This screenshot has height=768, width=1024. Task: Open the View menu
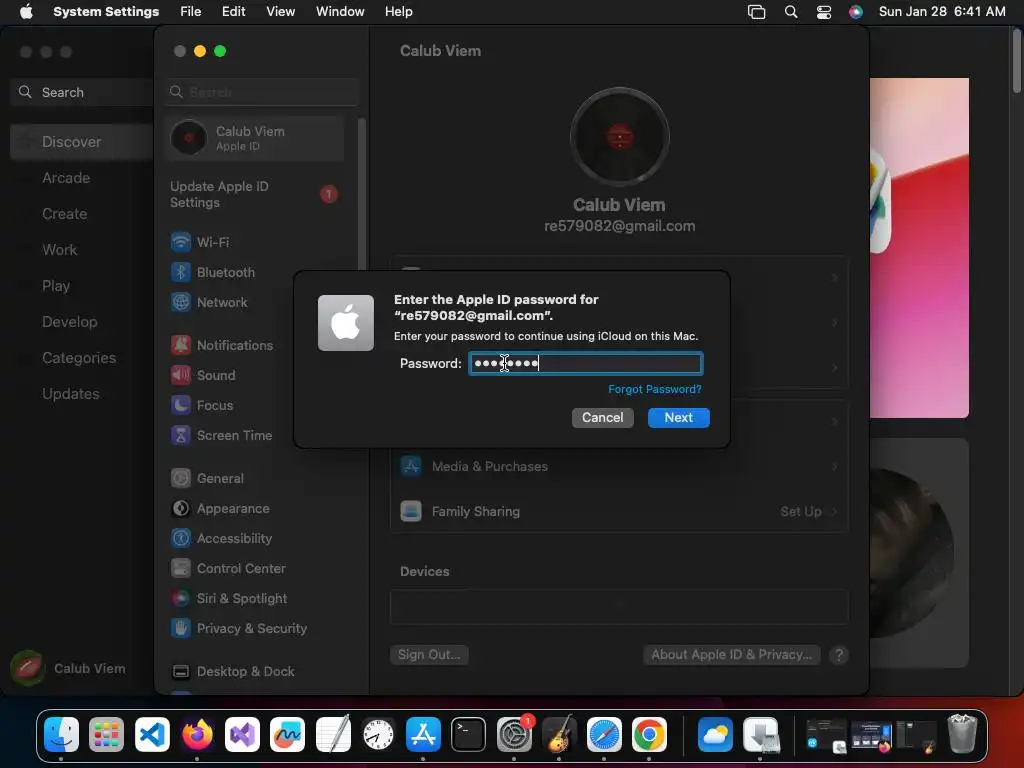coord(280,12)
